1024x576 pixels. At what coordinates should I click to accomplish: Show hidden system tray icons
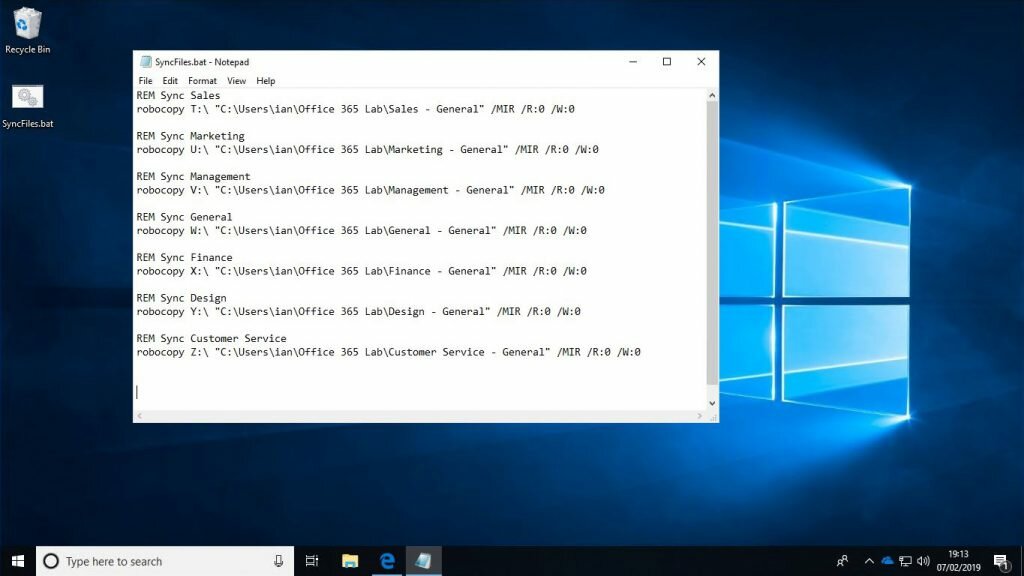pyautogui.click(x=869, y=561)
